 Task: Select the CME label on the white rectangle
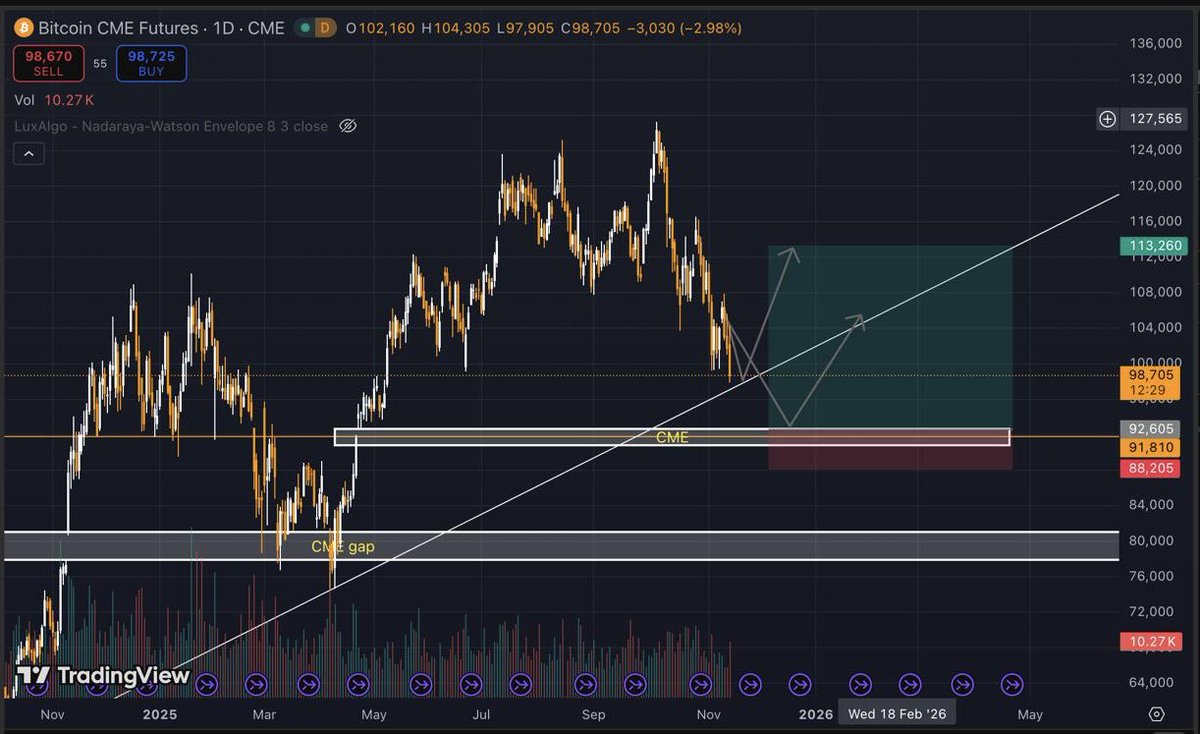pyautogui.click(x=672, y=437)
